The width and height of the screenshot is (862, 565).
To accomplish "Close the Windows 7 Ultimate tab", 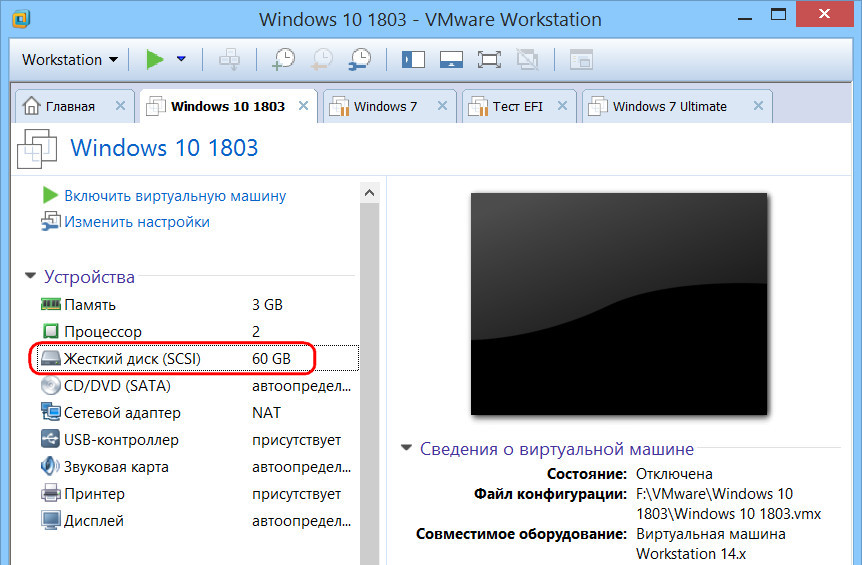I will point(759,106).
